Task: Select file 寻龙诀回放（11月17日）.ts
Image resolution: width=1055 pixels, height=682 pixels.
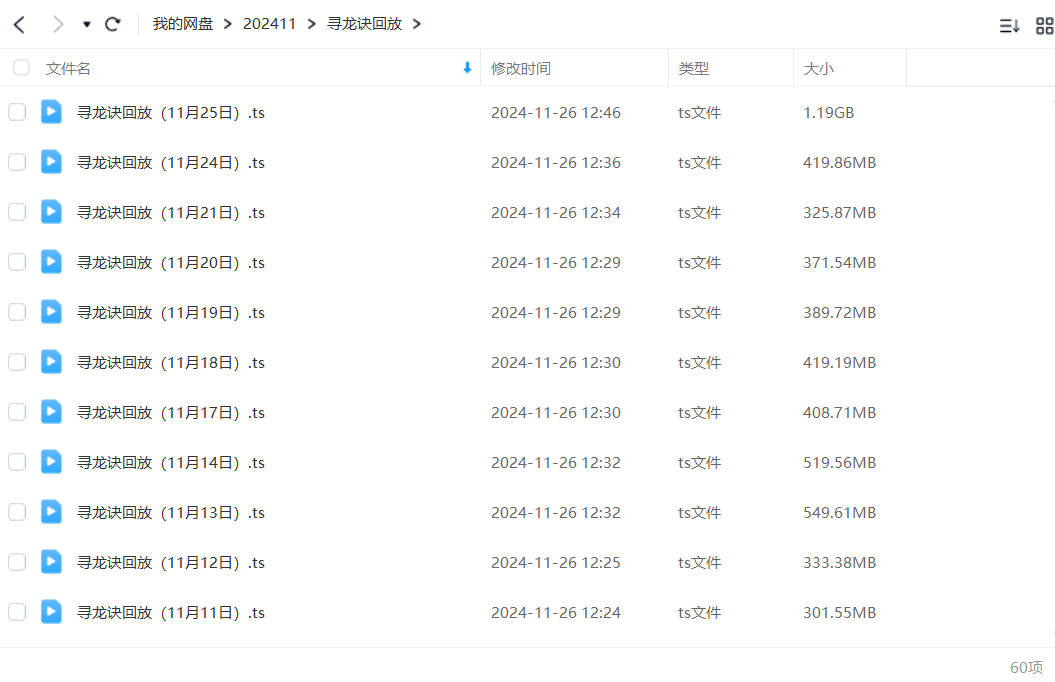Action: pos(171,413)
